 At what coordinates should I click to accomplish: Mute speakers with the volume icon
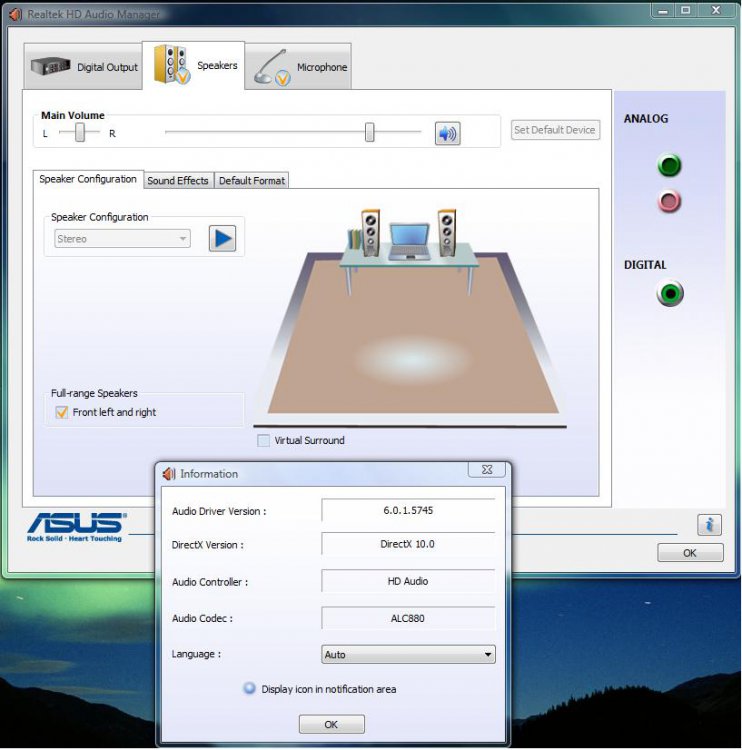pyautogui.click(x=447, y=133)
